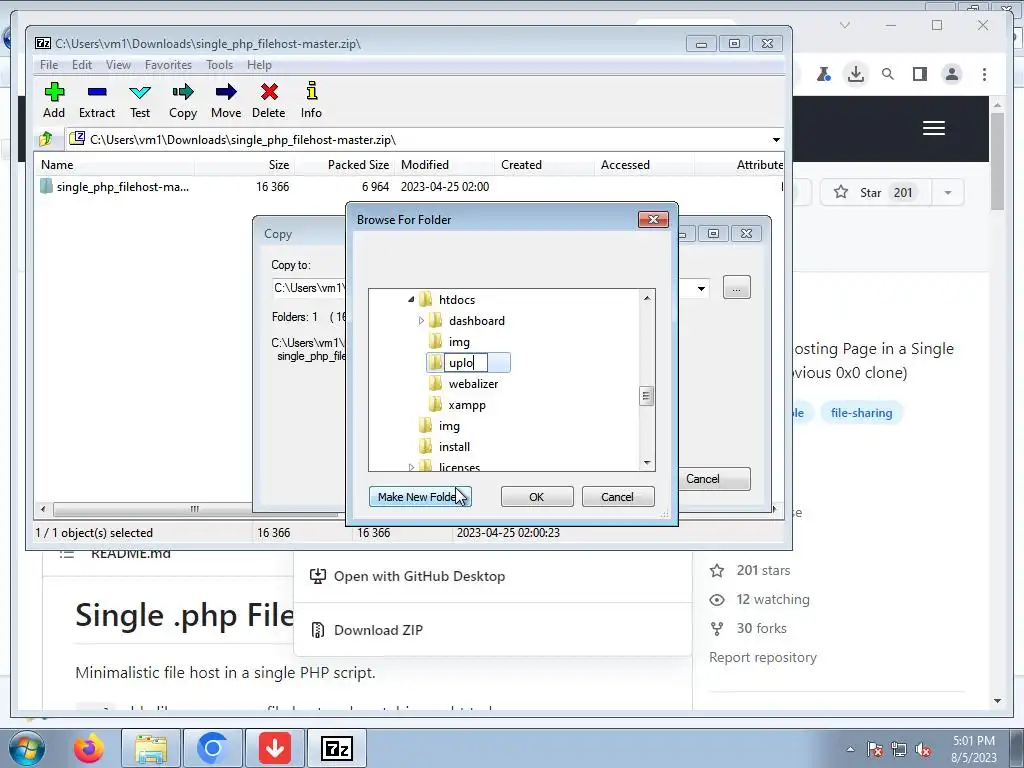Switch to 7-Zip in the taskbar
This screenshot has width=1024, height=768.
(x=336, y=748)
